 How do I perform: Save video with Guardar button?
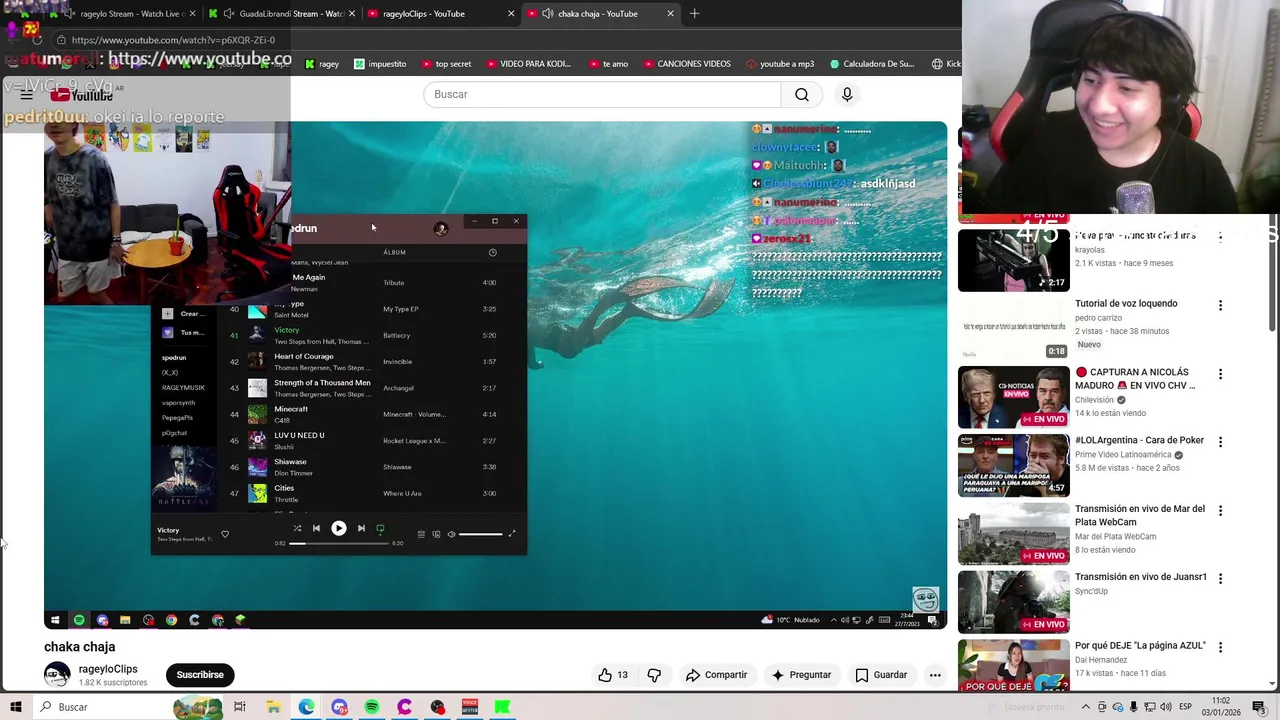point(881,675)
